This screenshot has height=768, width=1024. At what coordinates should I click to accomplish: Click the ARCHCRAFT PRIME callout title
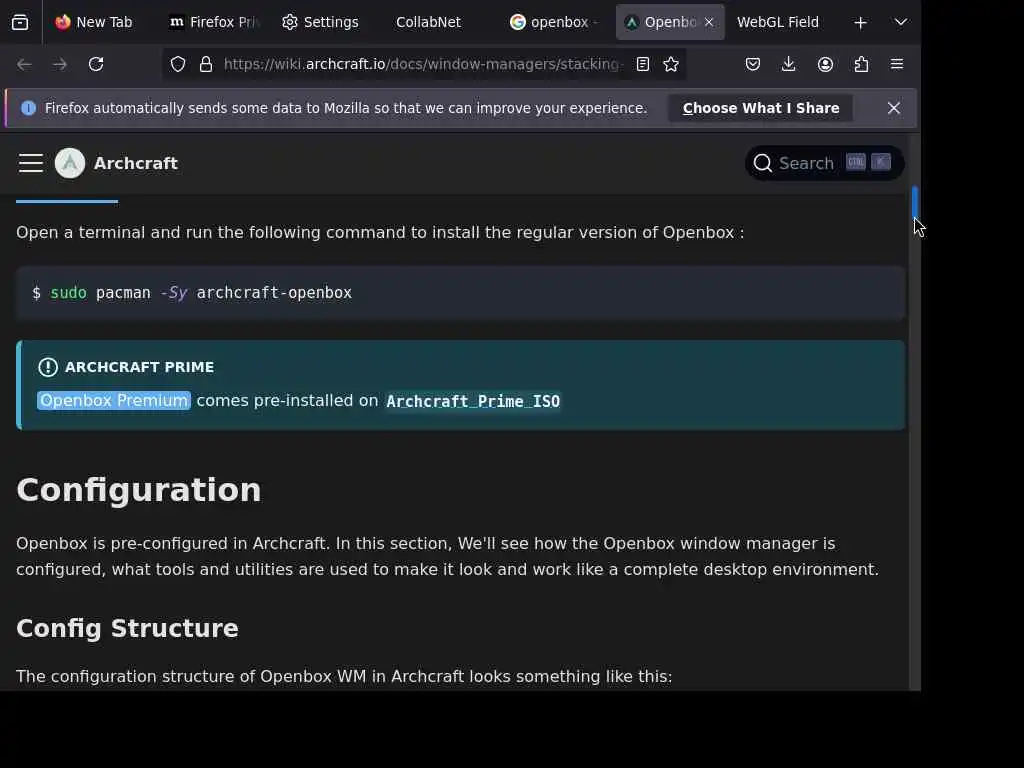(x=140, y=367)
